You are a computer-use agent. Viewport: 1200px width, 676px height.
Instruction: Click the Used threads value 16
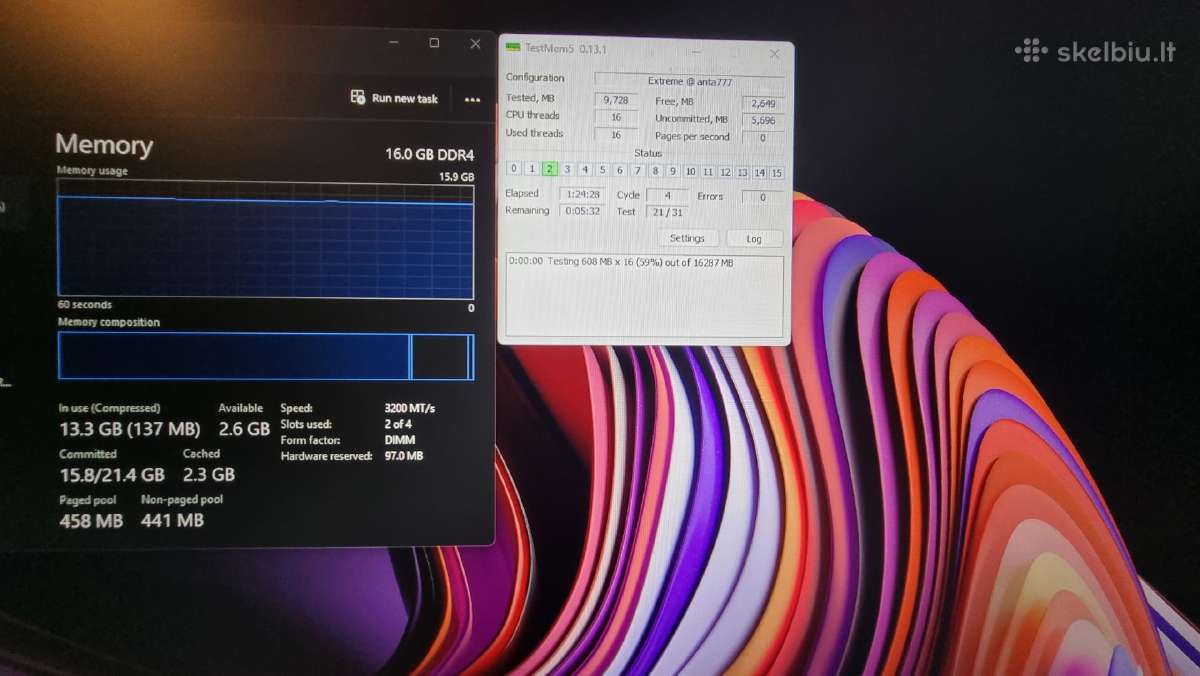(x=616, y=135)
